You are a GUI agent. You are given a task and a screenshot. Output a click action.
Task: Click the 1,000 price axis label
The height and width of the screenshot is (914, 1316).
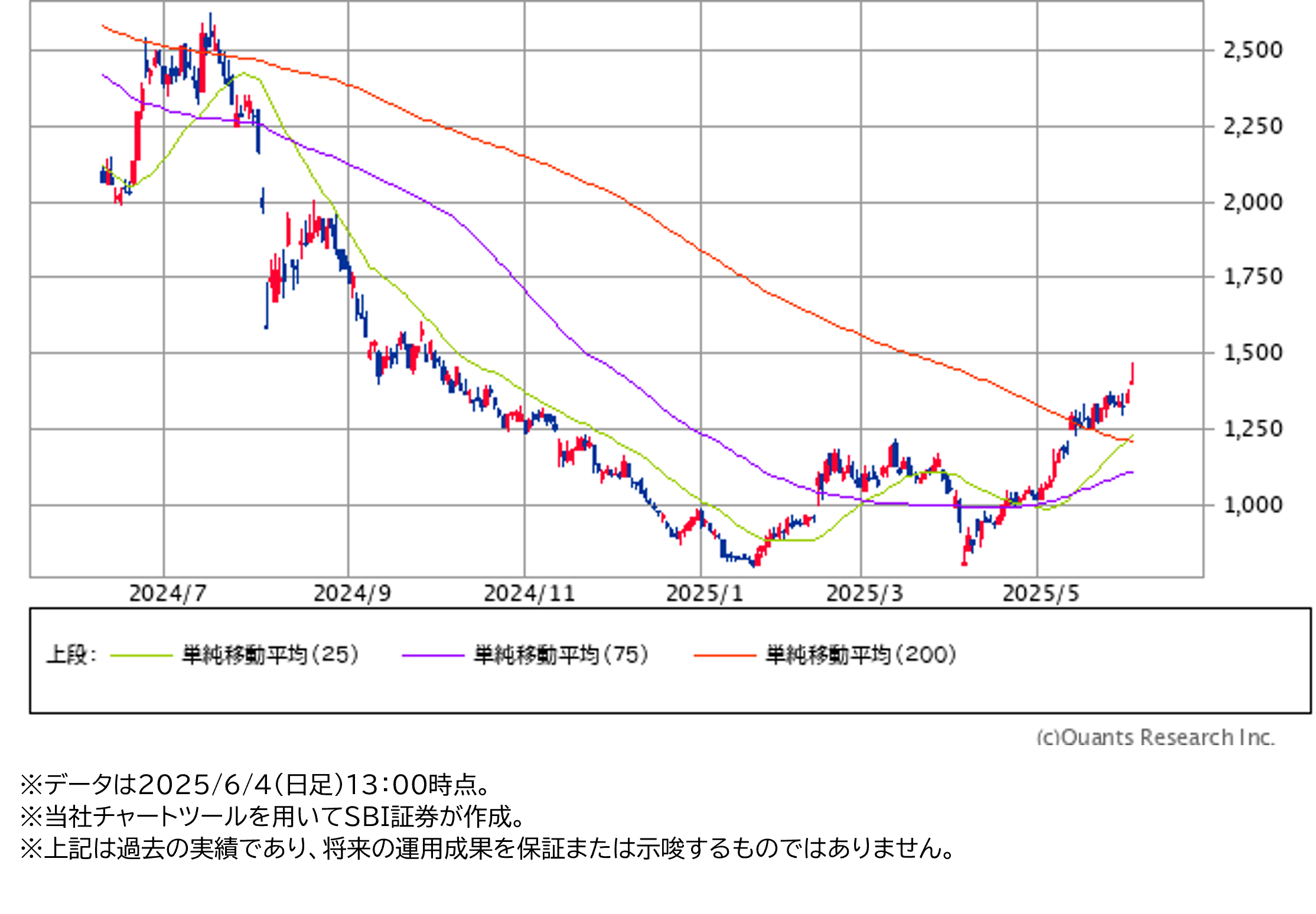[1253, 505]
